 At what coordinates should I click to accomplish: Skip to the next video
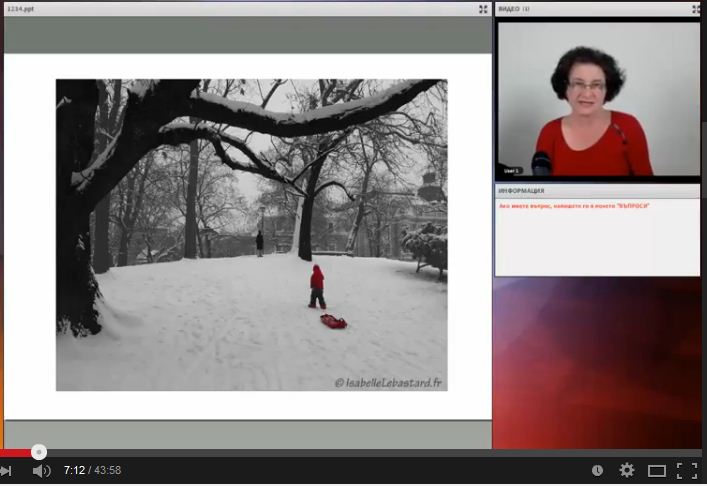point(6,471)
